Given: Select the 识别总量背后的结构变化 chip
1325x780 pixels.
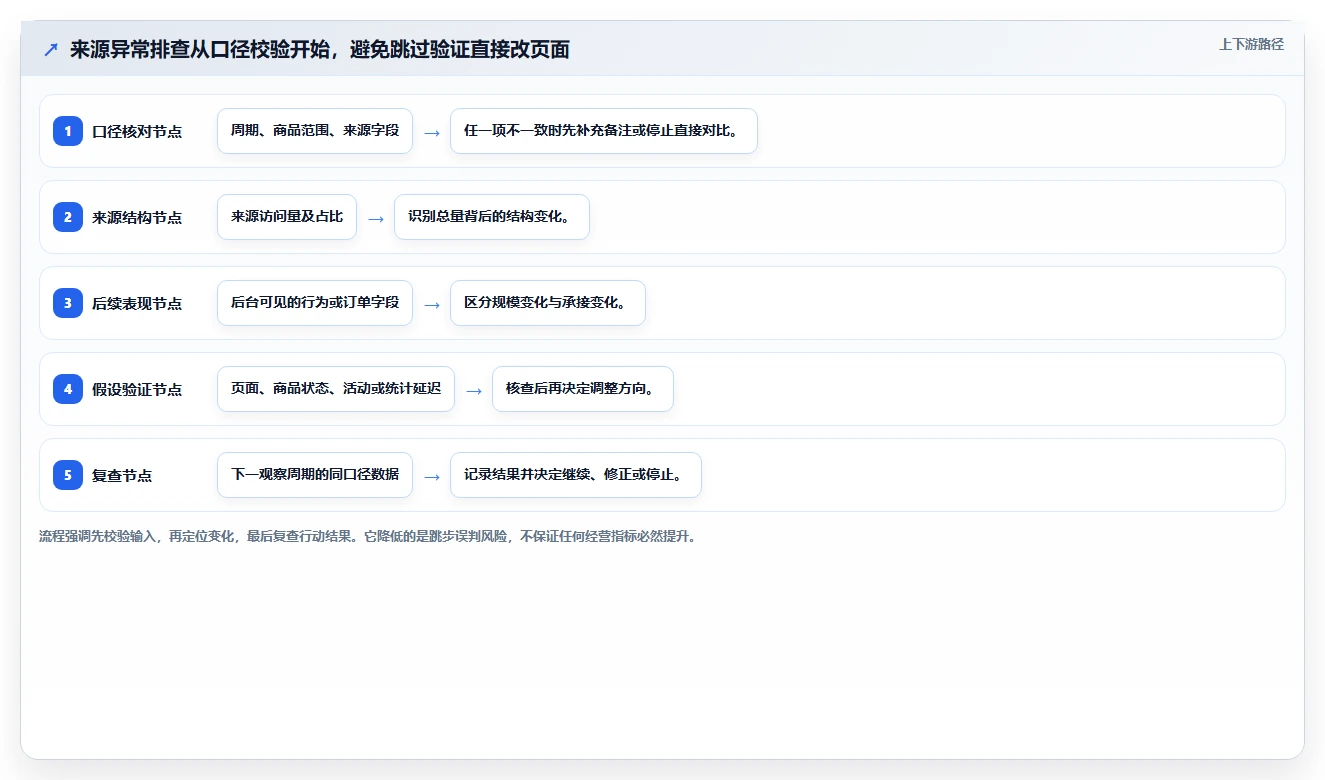Looking at the screenshot, I should click(492, 217).
